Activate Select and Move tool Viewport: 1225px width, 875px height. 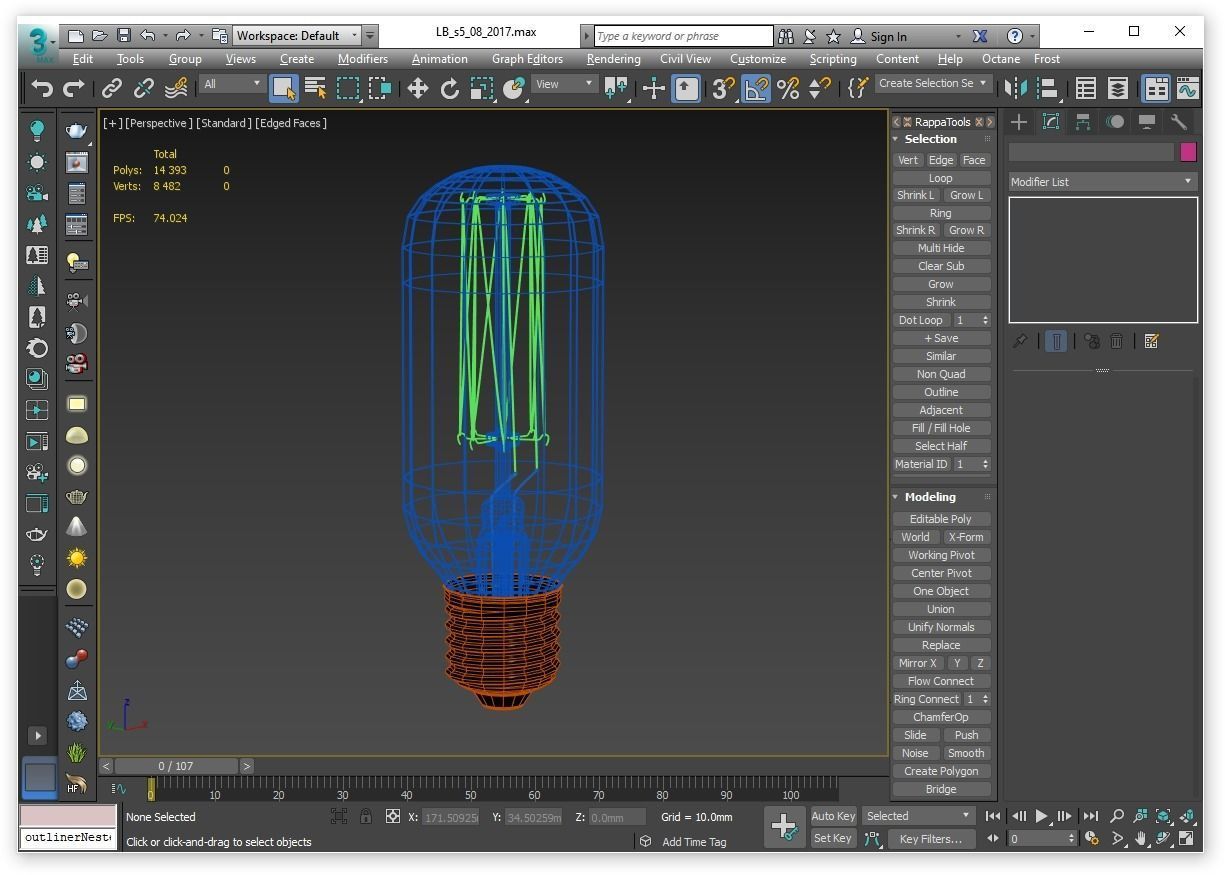pos(417,88)
